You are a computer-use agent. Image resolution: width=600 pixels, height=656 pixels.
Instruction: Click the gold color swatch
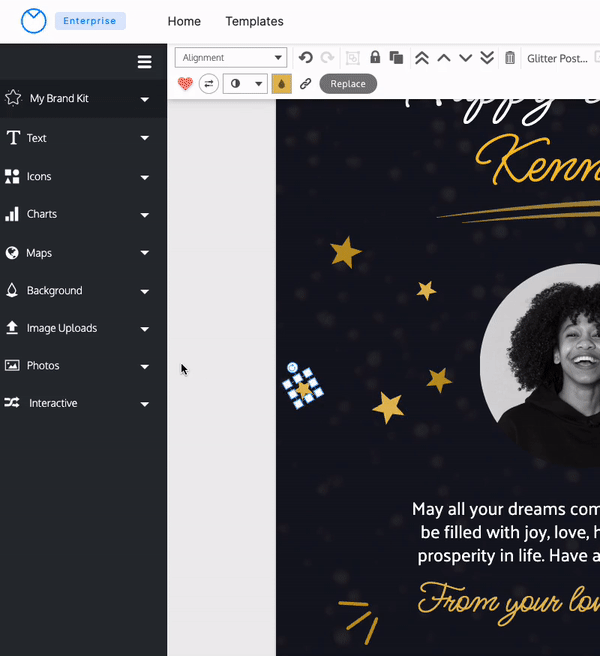click(282, 84)
